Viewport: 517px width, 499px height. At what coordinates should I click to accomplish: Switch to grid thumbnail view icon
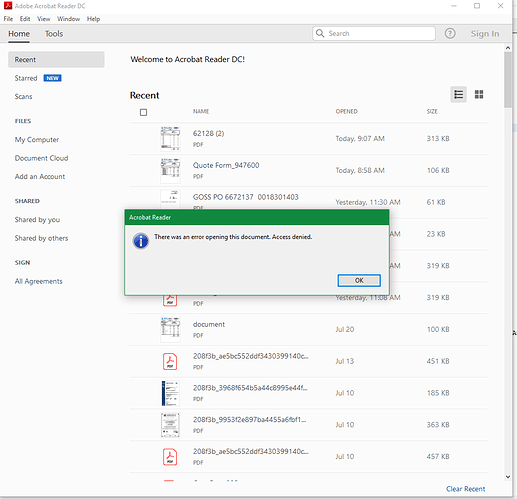tap(479, 95)
